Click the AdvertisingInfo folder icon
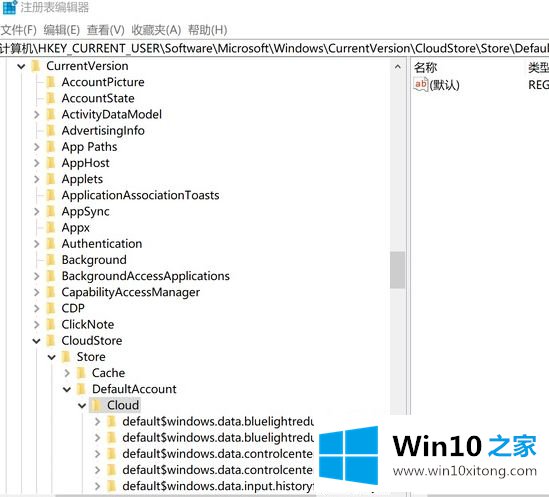 pyautogui.click(x=51, y=130)
